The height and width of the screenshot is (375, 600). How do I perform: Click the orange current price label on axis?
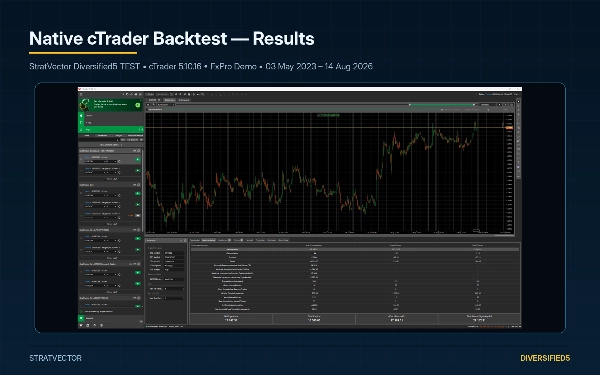509,127
